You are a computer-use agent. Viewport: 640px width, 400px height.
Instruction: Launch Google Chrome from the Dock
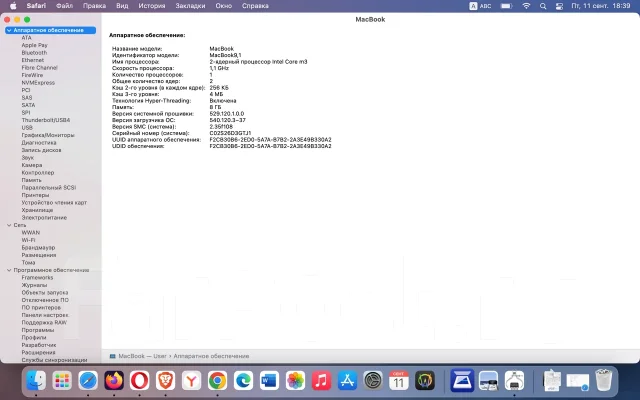tap(218, 380)
